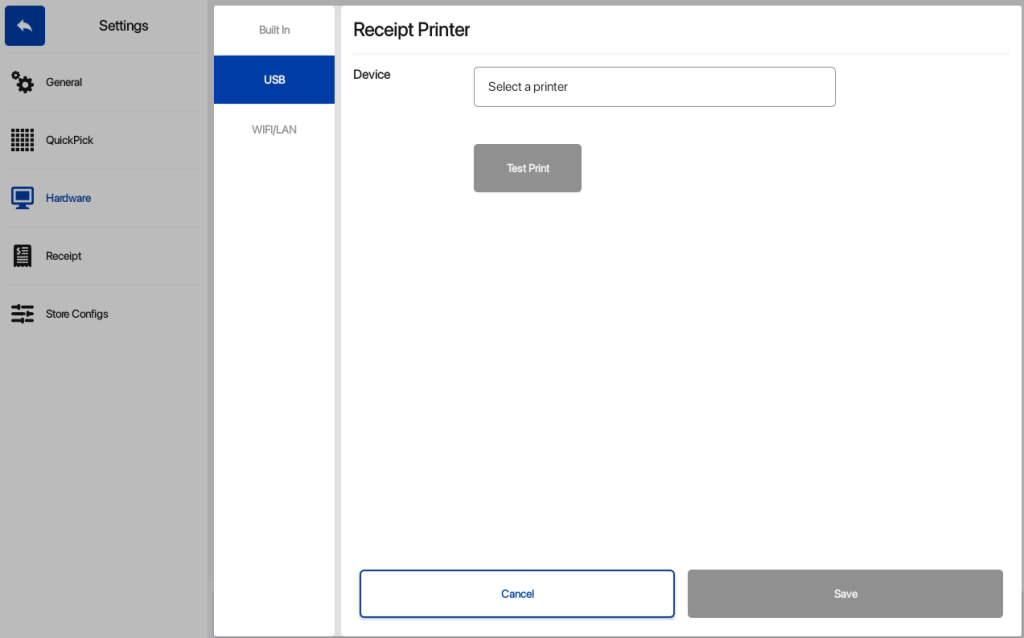
Task: Click the back arrow button
Action: pyautogui.click(x=25, y=25)
